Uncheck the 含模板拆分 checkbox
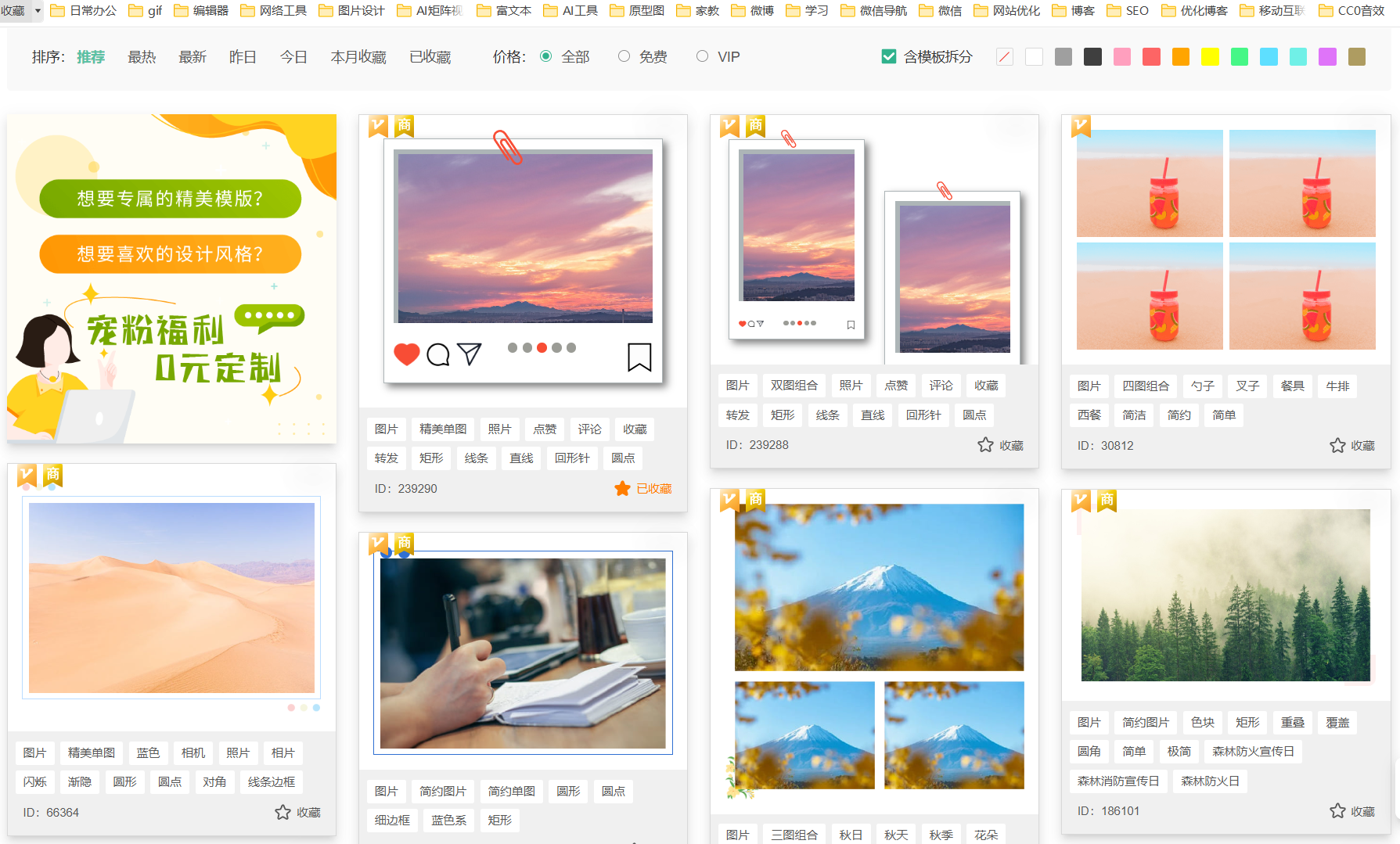 [889, 56]
